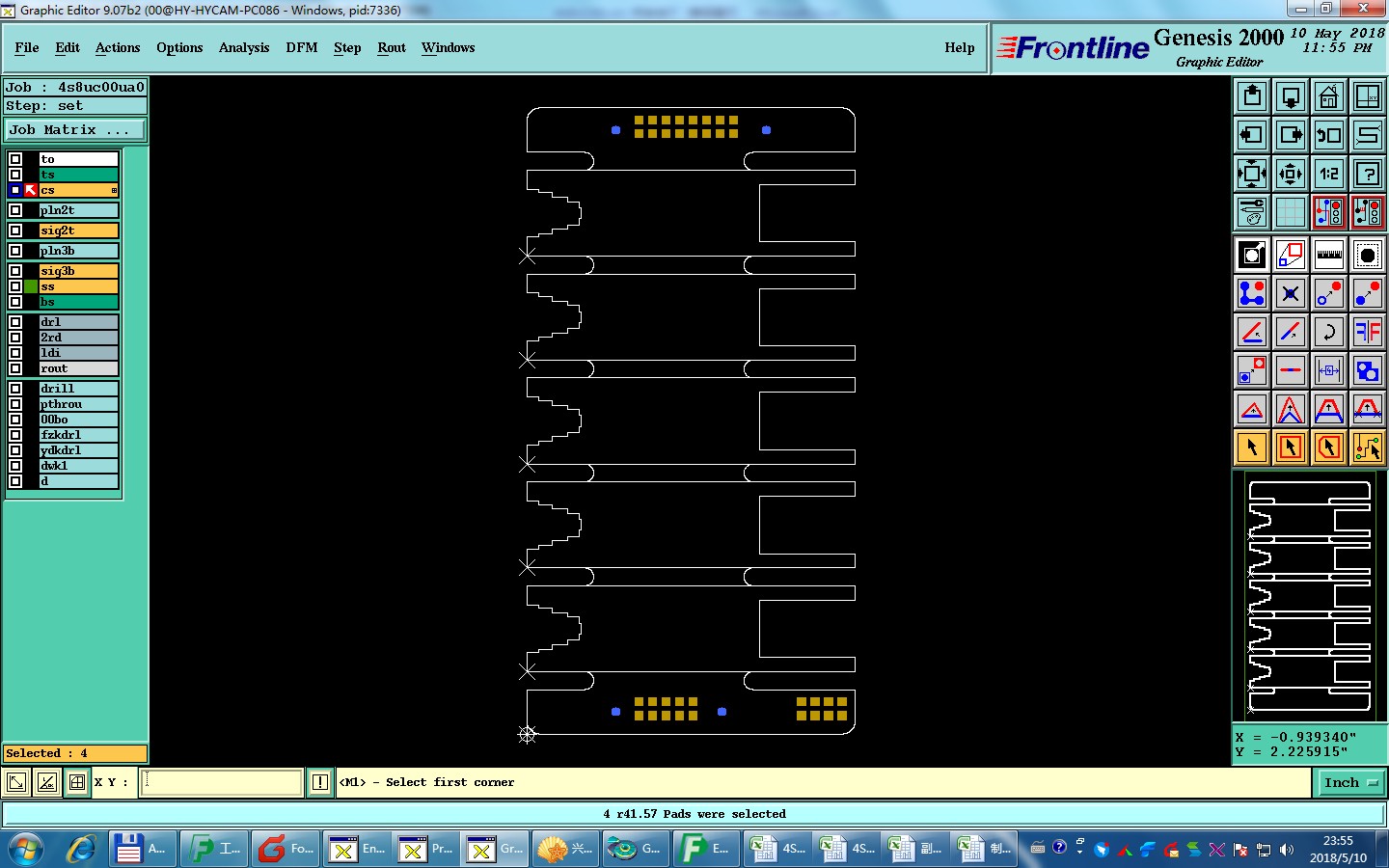Open the File menu

[27, 47]
